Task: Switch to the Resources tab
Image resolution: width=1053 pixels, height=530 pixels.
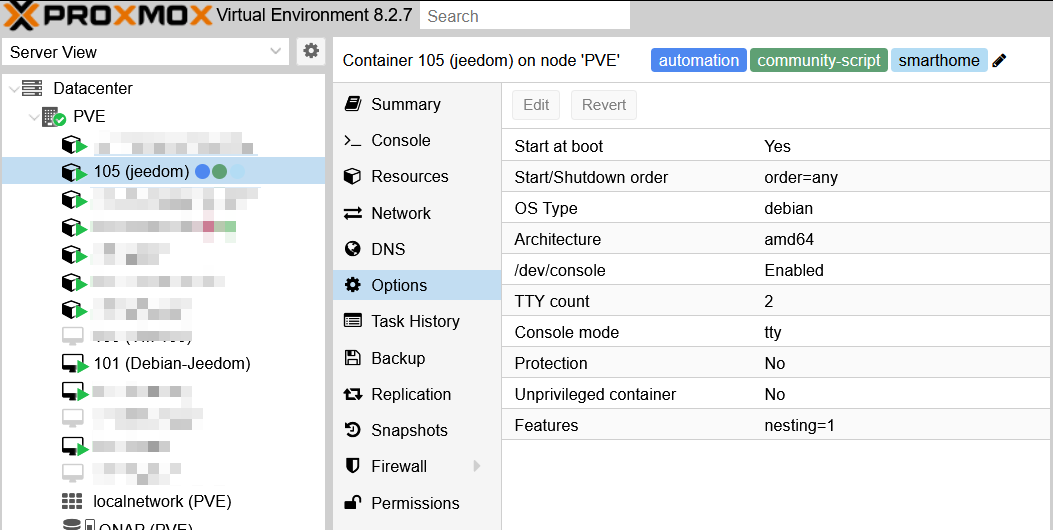Action: (417, 176)
